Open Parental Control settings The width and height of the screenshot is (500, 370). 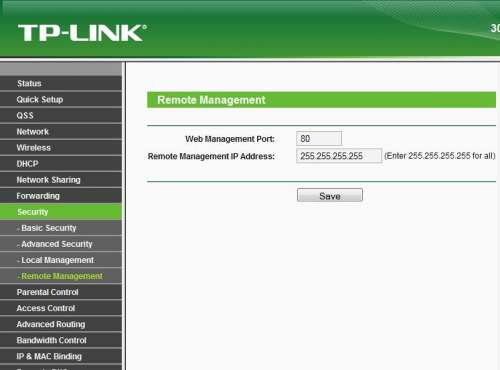pos(61,292)
